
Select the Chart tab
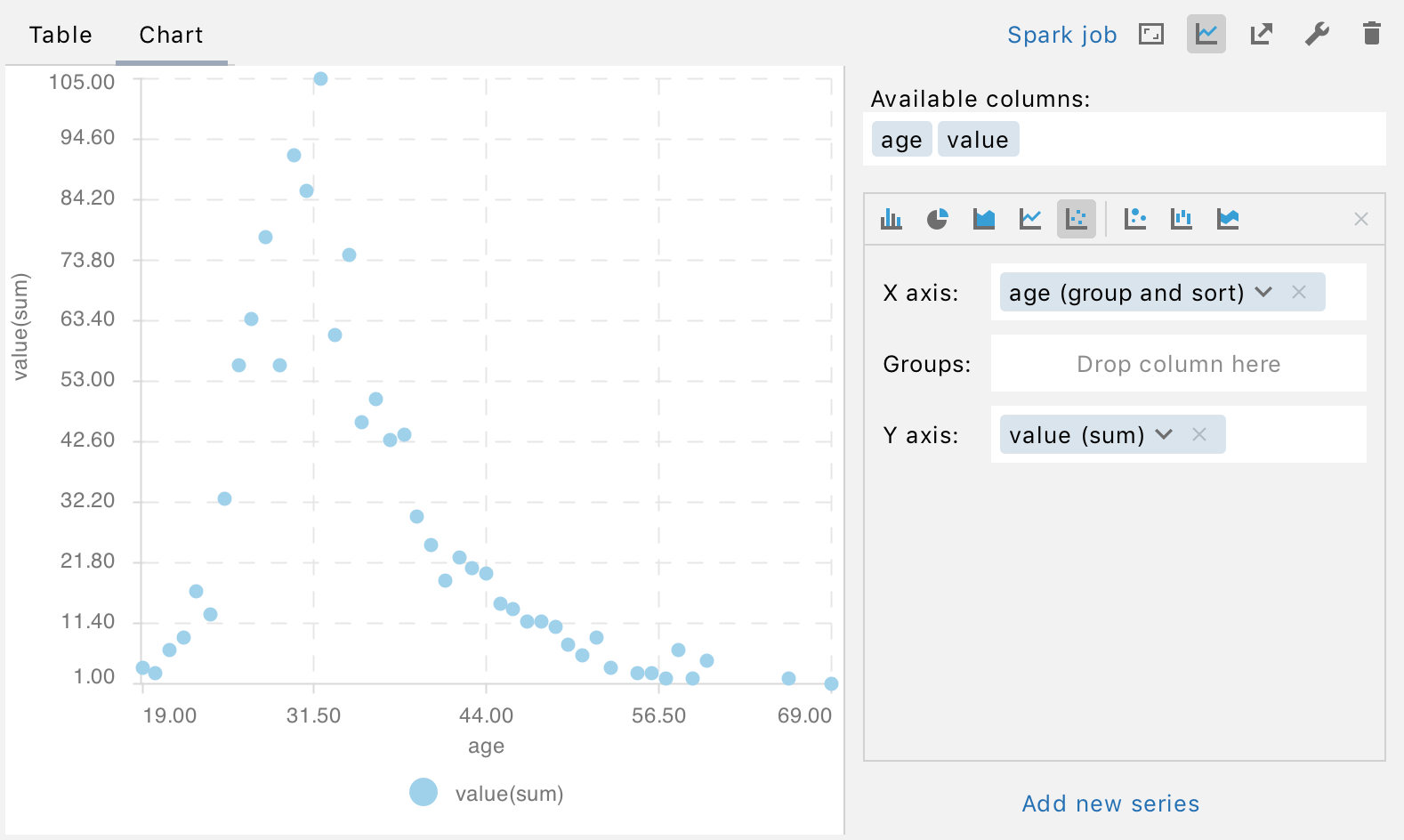[x=171, y=35]
